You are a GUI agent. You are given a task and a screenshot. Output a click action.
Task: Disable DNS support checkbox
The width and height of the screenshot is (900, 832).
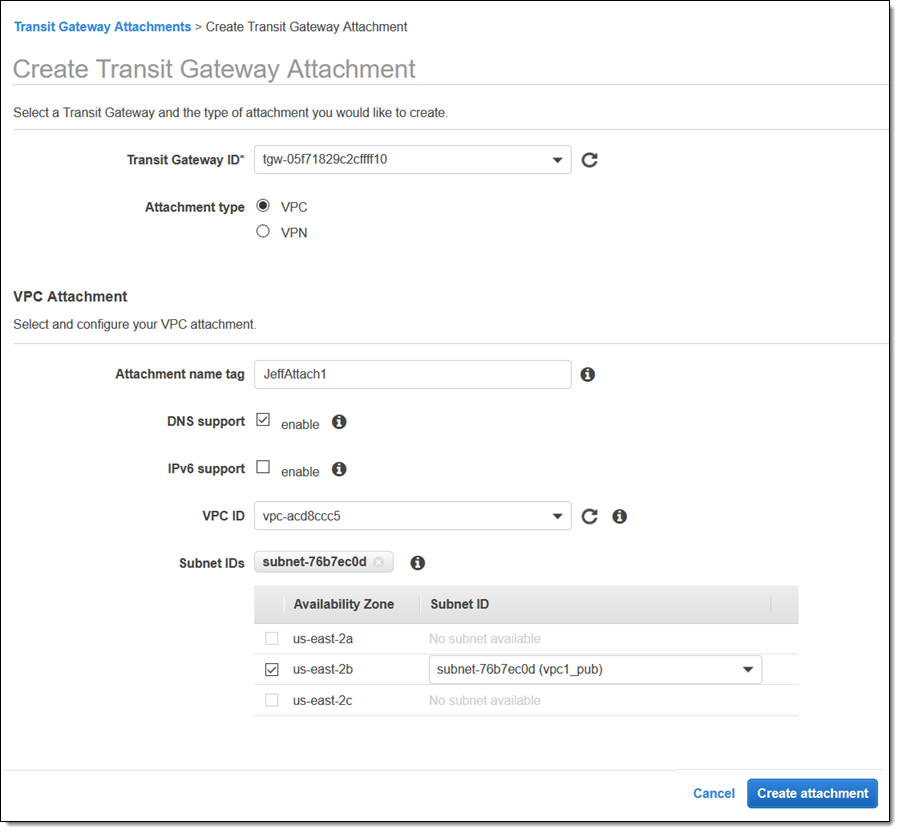(x=263, y=420)
